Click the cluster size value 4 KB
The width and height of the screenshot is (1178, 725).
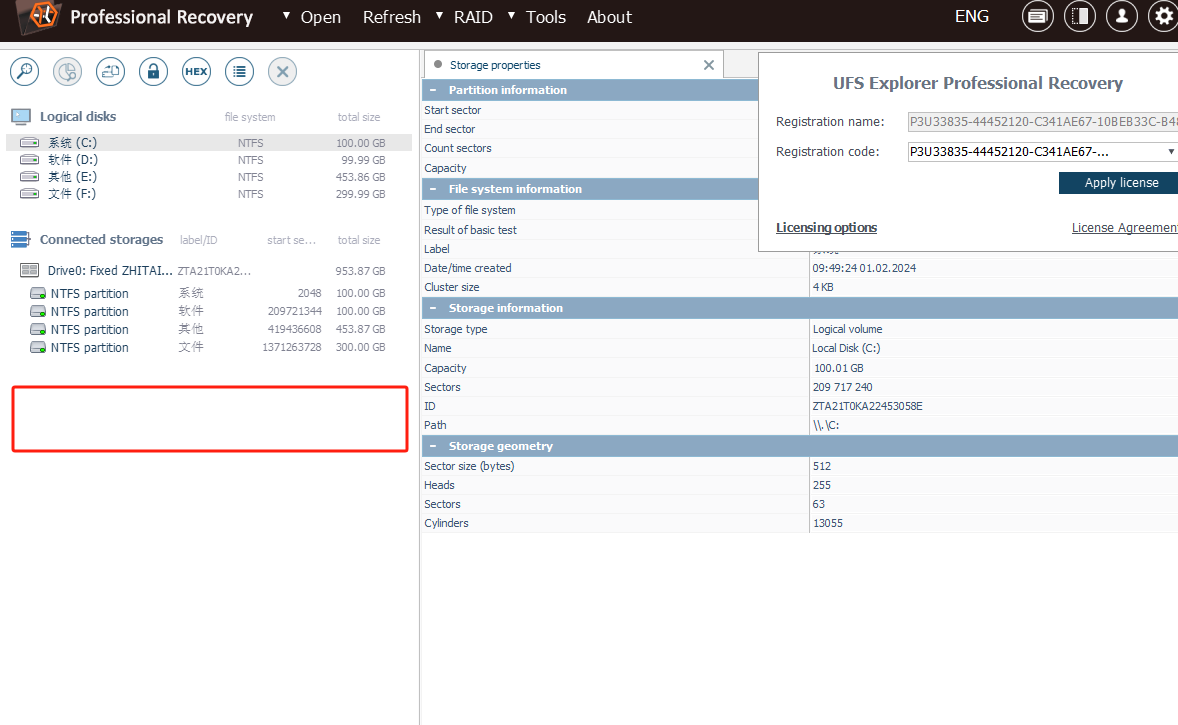[x=823, y=287]
